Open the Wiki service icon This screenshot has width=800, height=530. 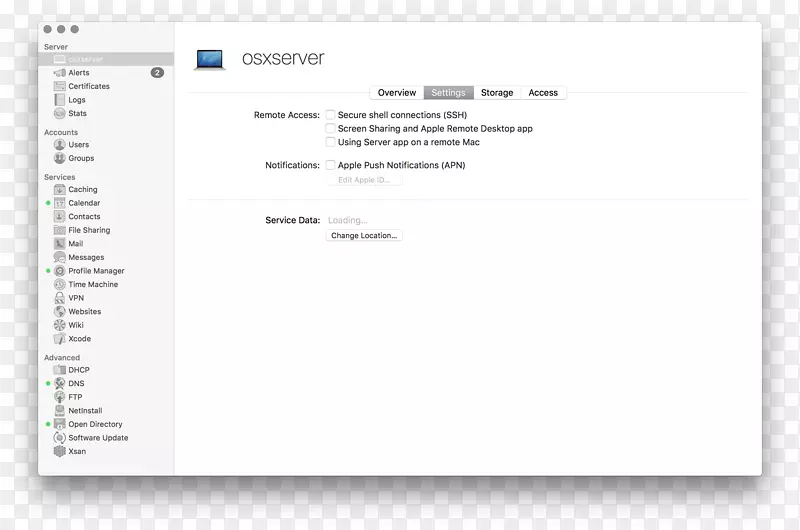pos(60,325)
